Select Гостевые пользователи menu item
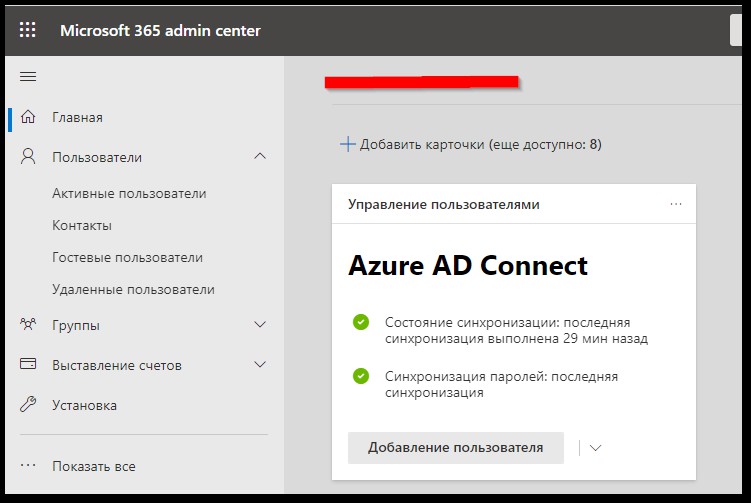751x503 pixels. tap(127, 257)
